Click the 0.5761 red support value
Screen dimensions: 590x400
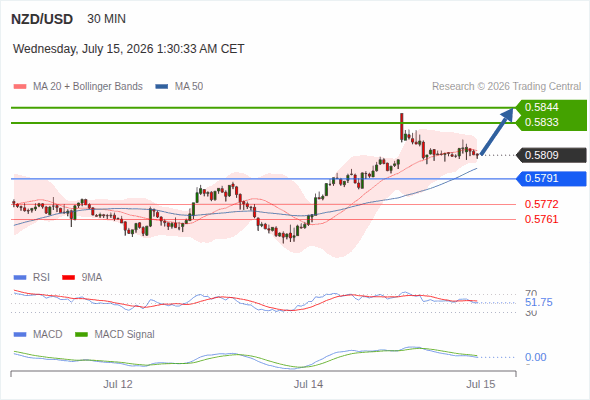[541, 219]
